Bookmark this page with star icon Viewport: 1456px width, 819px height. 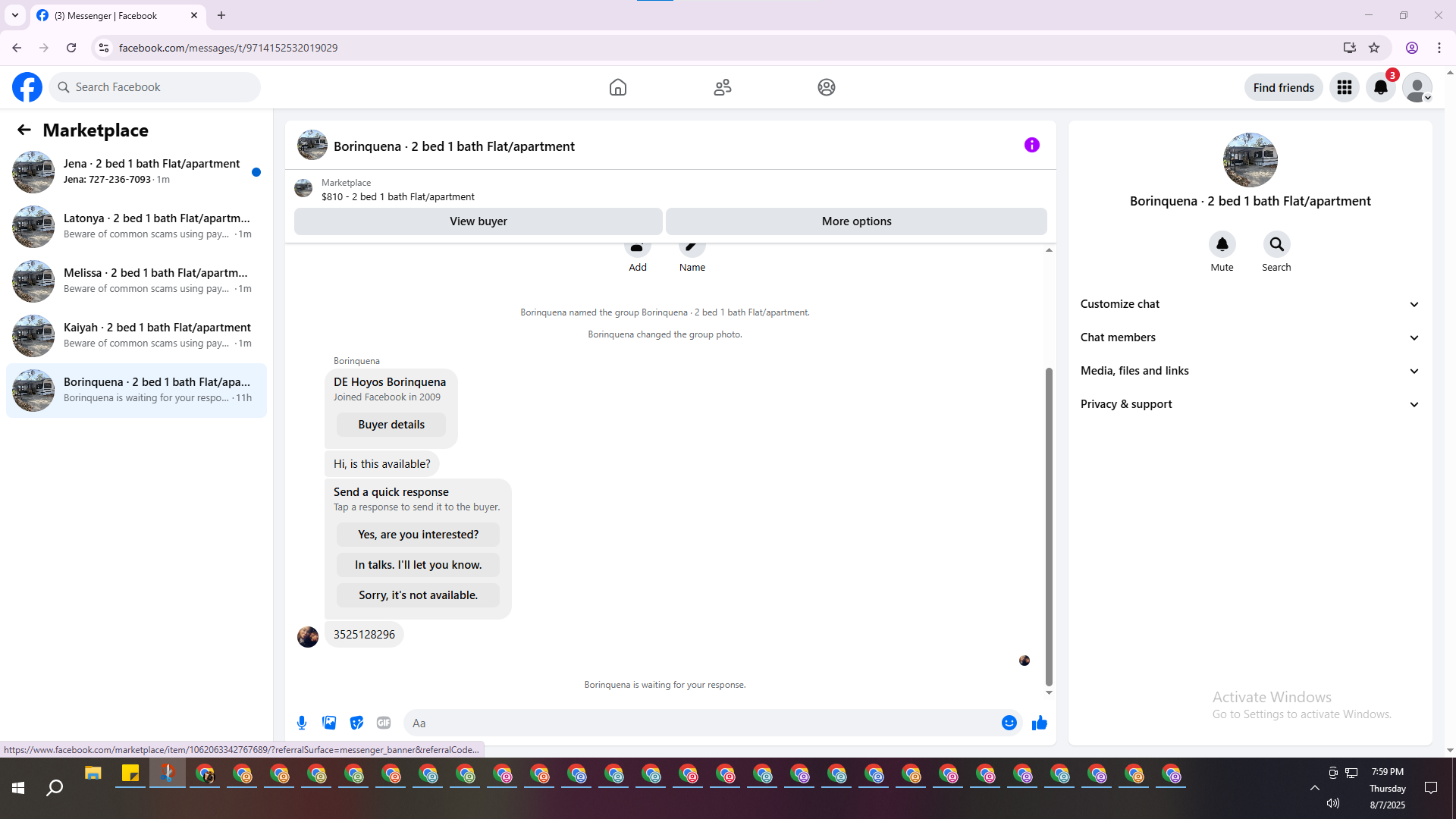(1374, 48)
